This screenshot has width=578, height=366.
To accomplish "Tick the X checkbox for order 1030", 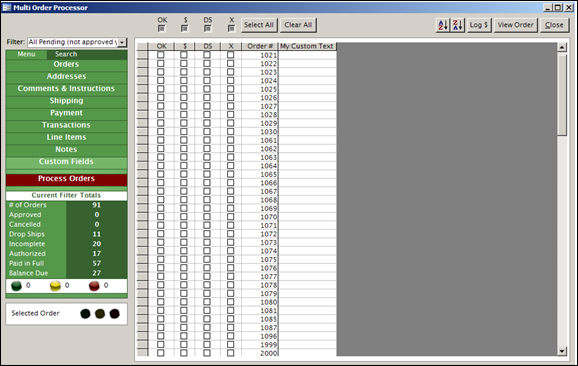I will point(231,131).
